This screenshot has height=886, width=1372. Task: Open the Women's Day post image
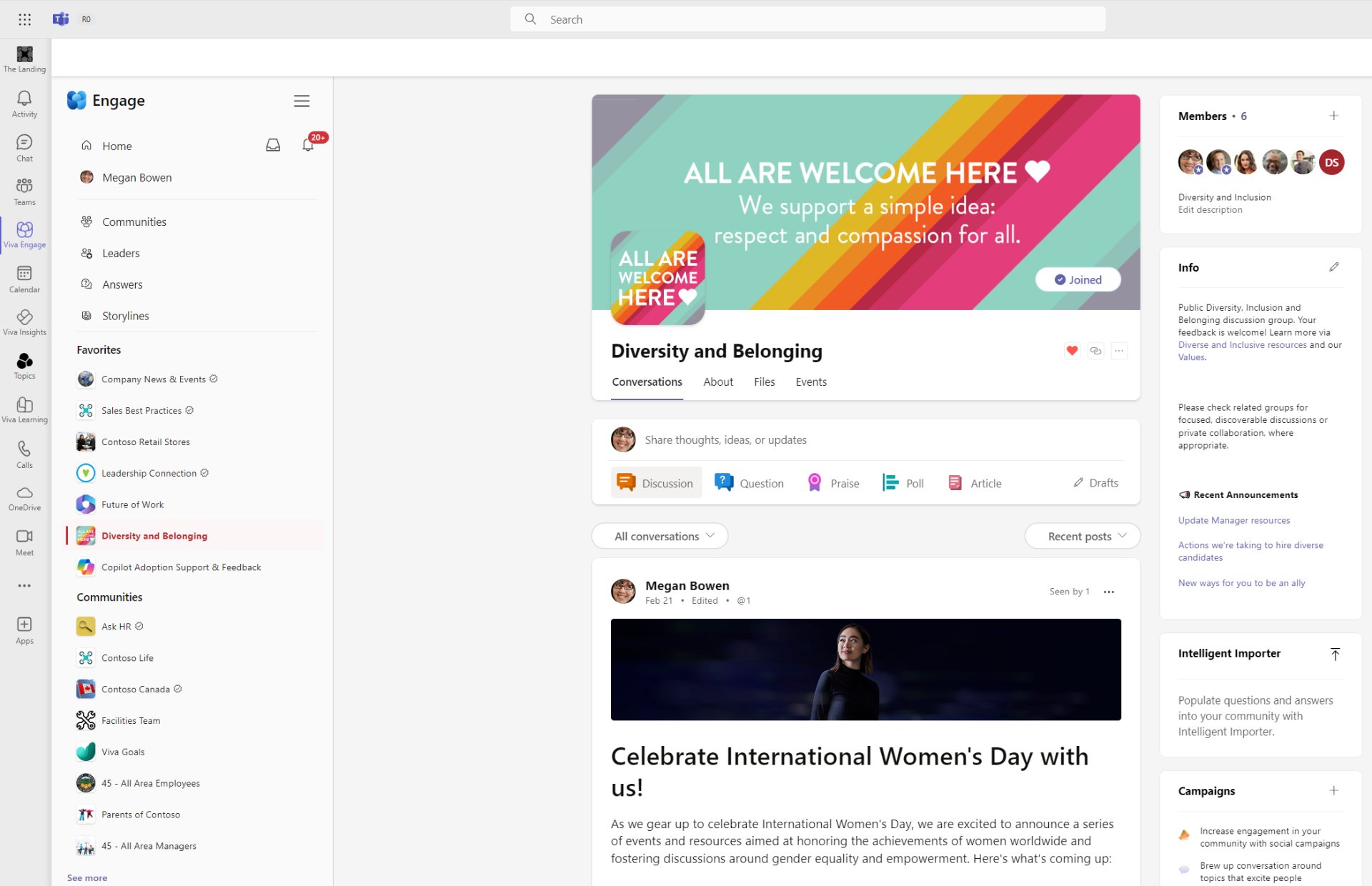click(x=865, y=670)
